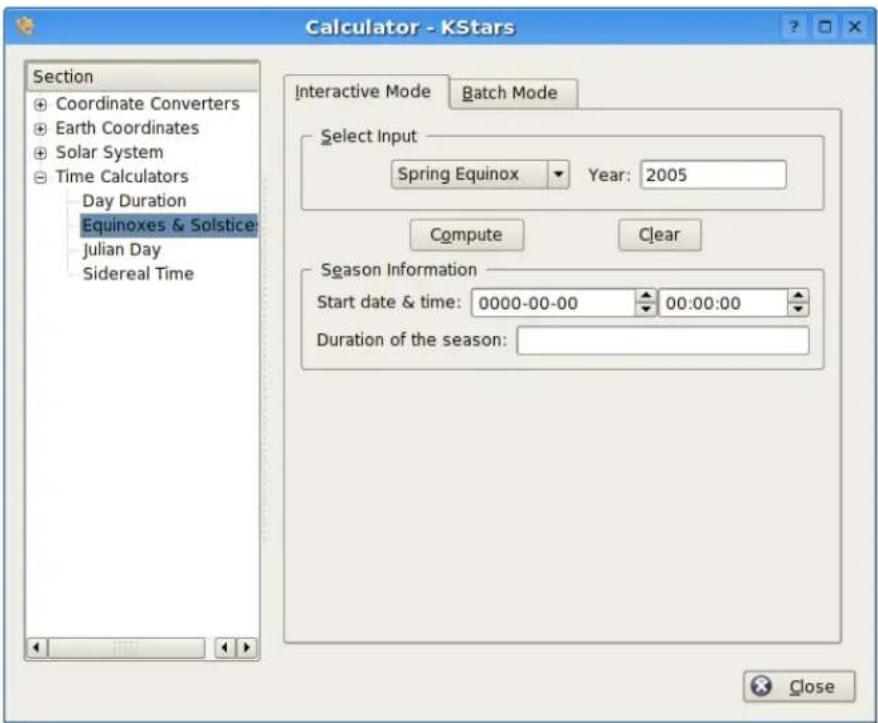Click the second scrollbar left arrow
Screen dimensions: 878x723
click(x=225, y=648)
